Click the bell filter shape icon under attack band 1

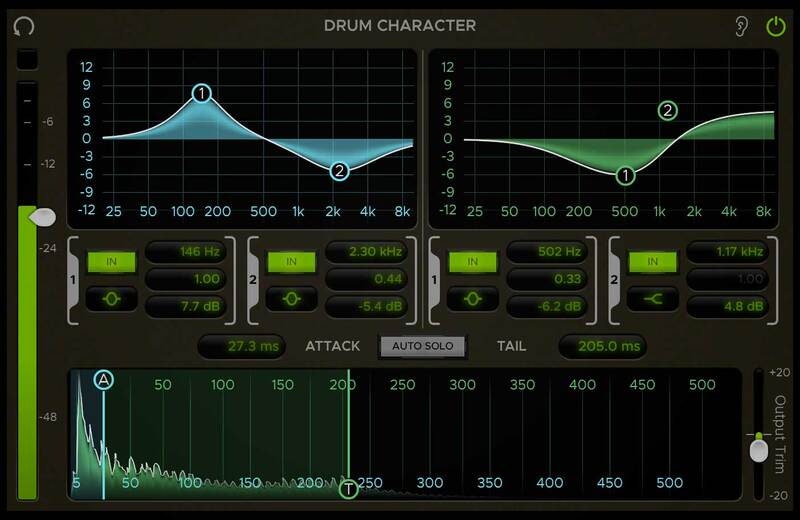coord(111,297)
